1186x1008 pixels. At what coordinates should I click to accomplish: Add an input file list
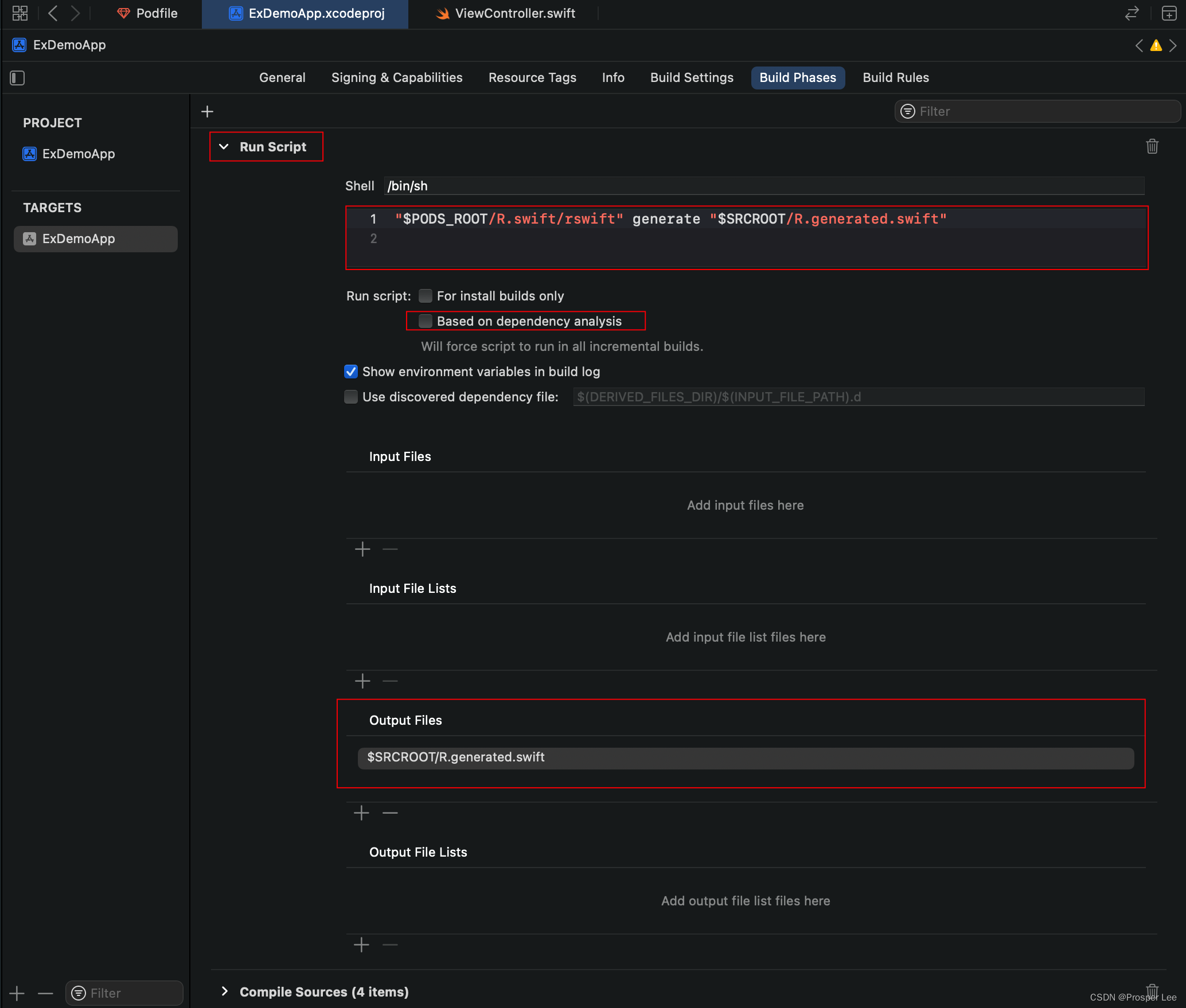click(362, 681)
